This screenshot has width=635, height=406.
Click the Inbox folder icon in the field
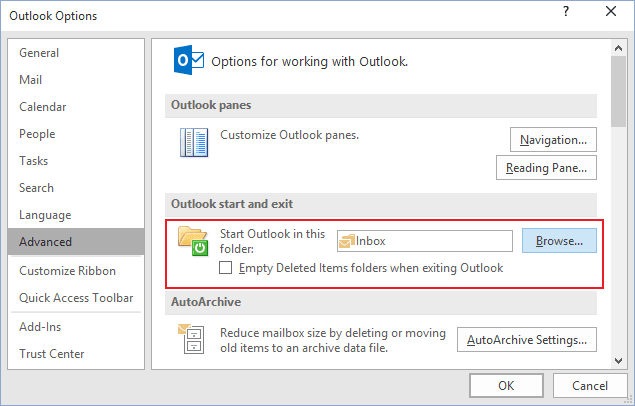[347, 241]
